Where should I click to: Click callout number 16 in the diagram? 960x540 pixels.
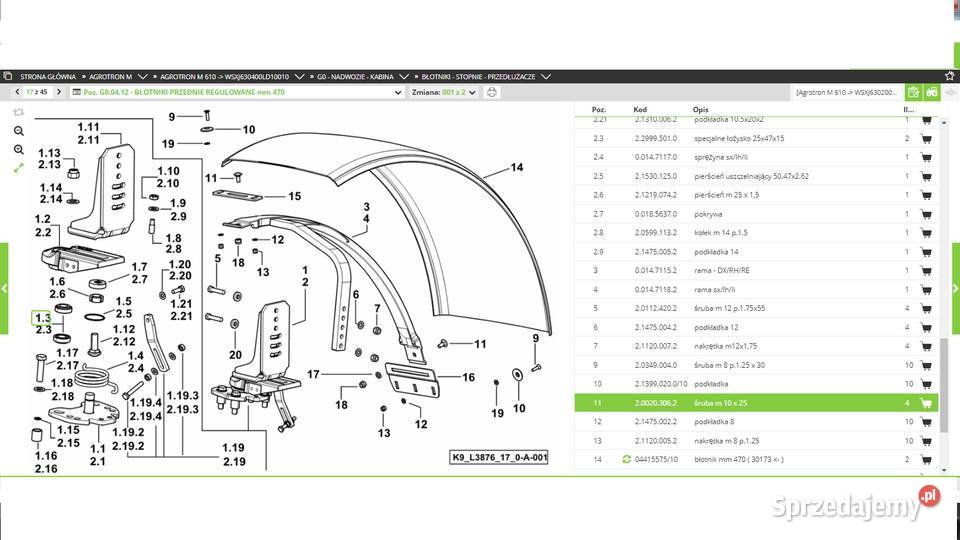pos(468,377)
